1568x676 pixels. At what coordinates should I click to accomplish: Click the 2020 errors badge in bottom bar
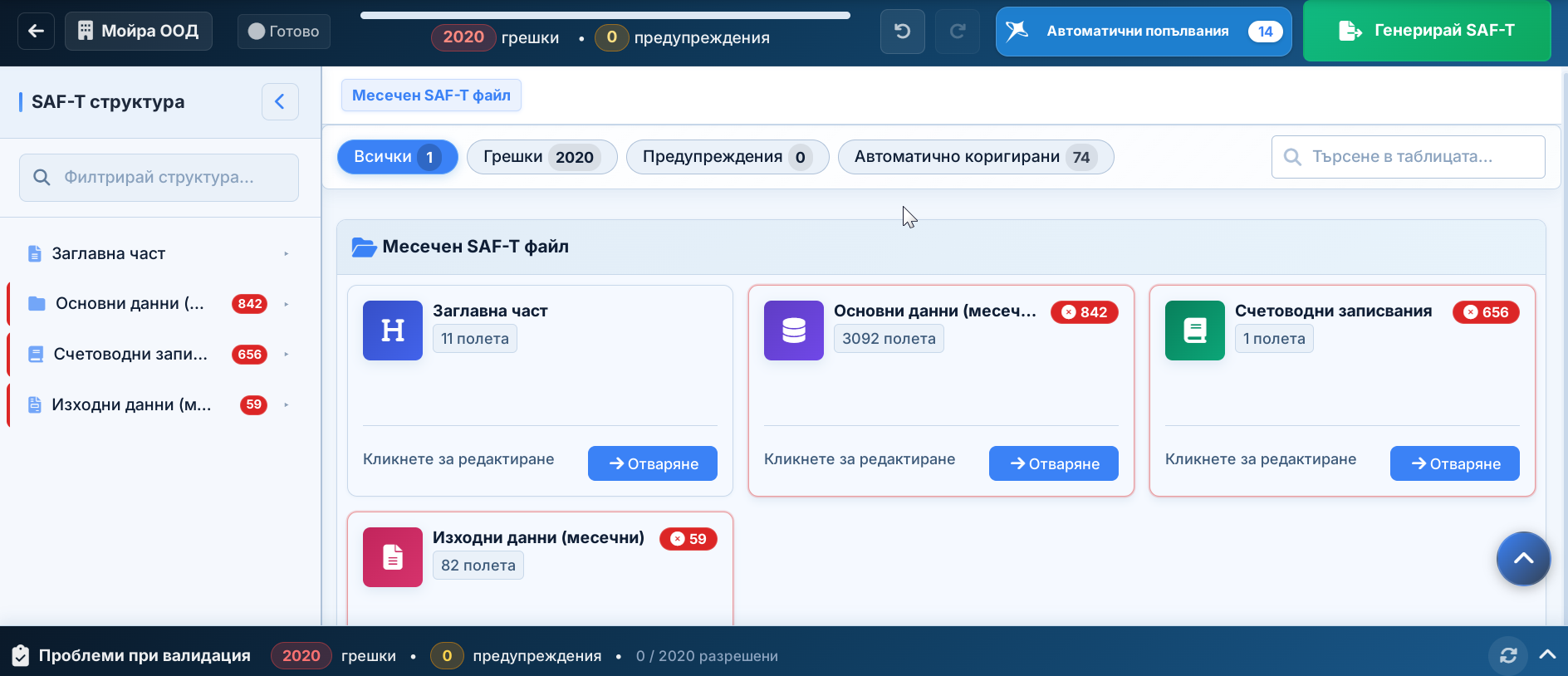[301, 656]
